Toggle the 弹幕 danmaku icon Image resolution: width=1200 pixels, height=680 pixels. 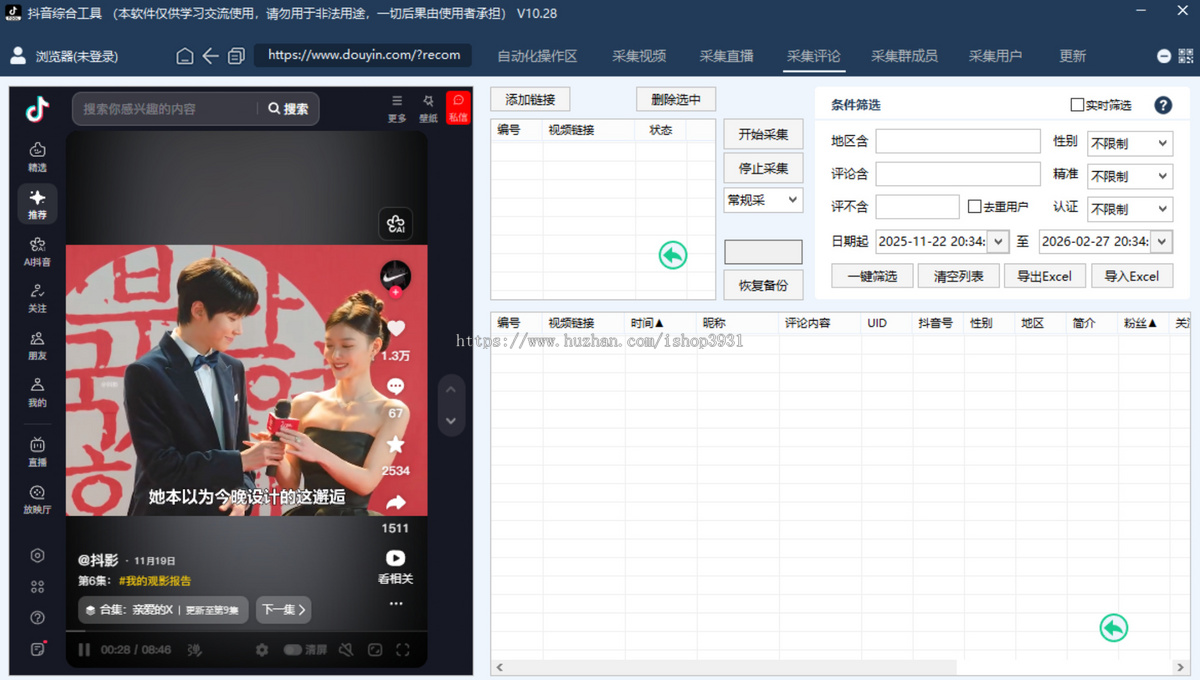(195, 650)
